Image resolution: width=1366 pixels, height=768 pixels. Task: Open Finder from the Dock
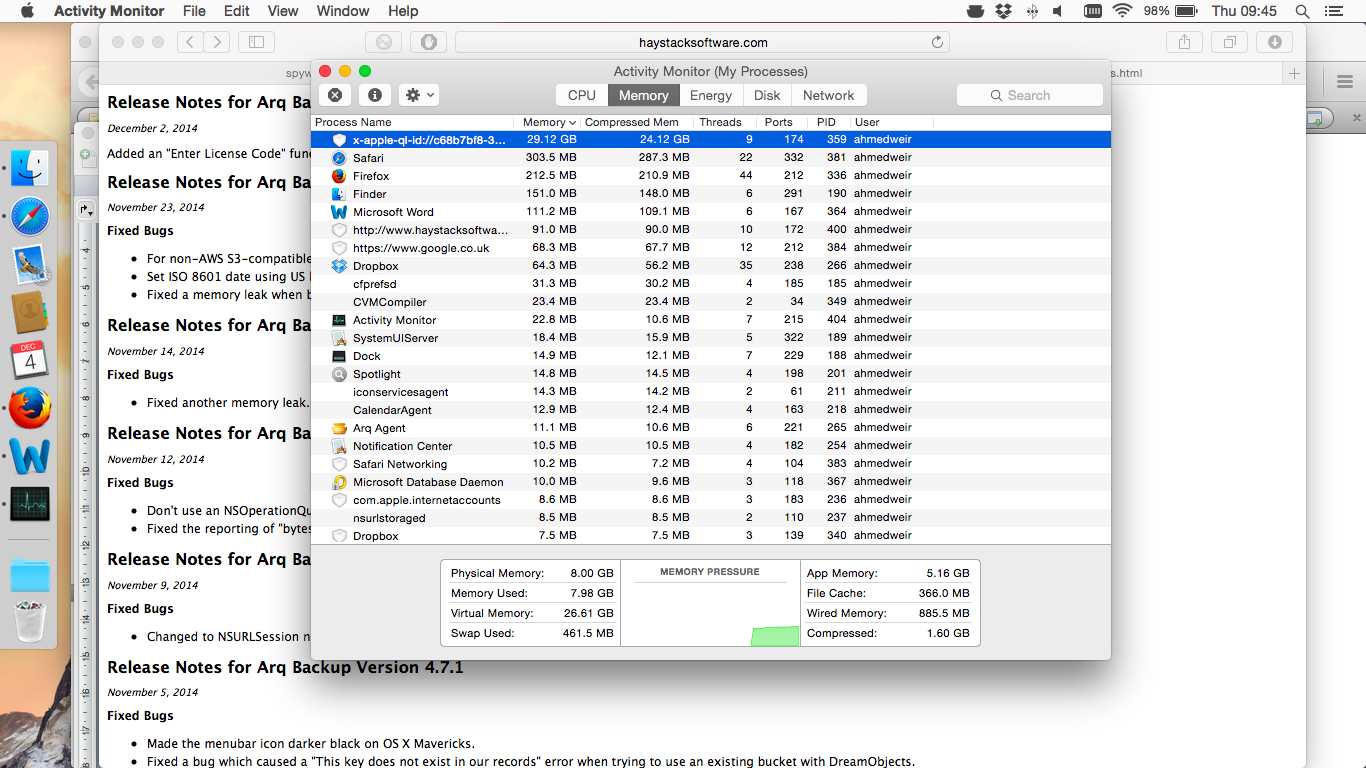pyautogui.click(x=30, y=167)
